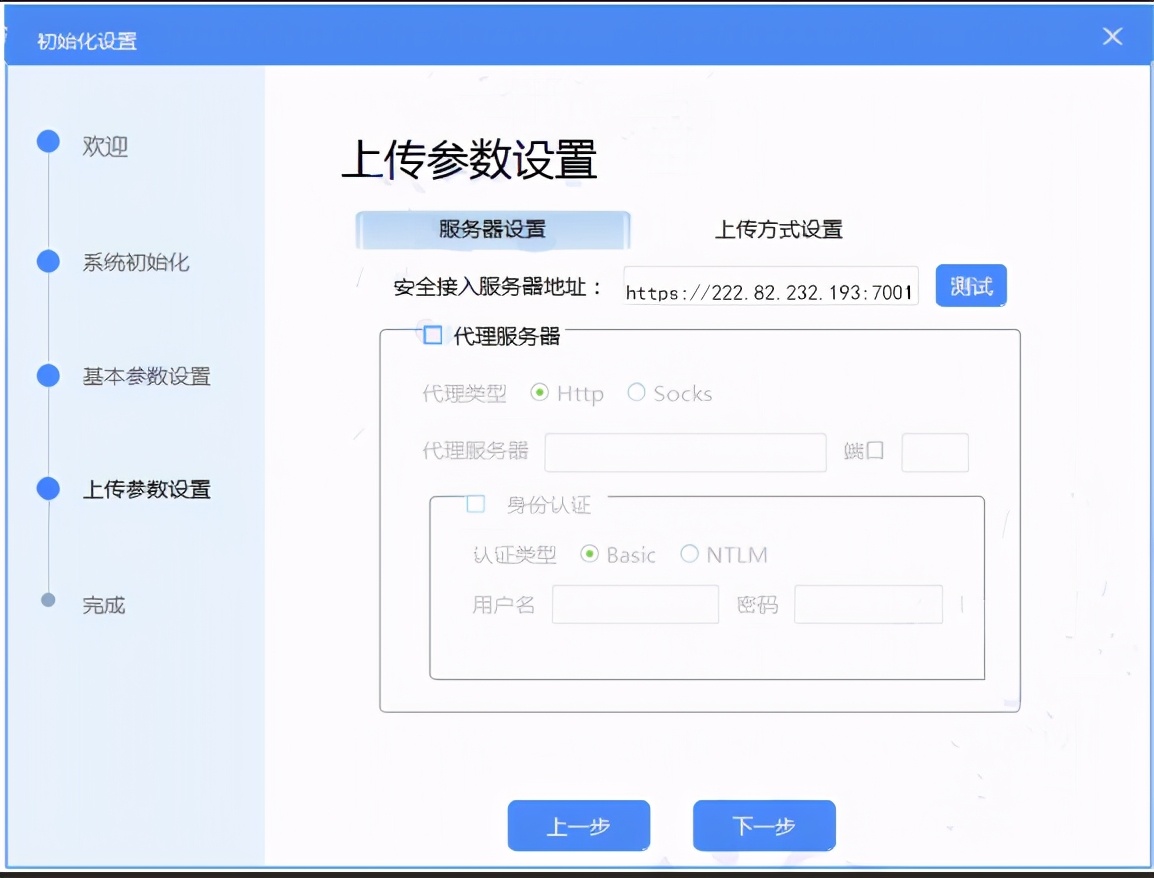Click the 代理服务器 proxy server input field
Viewport: 1154px width, 878px height.
[683, 452]
